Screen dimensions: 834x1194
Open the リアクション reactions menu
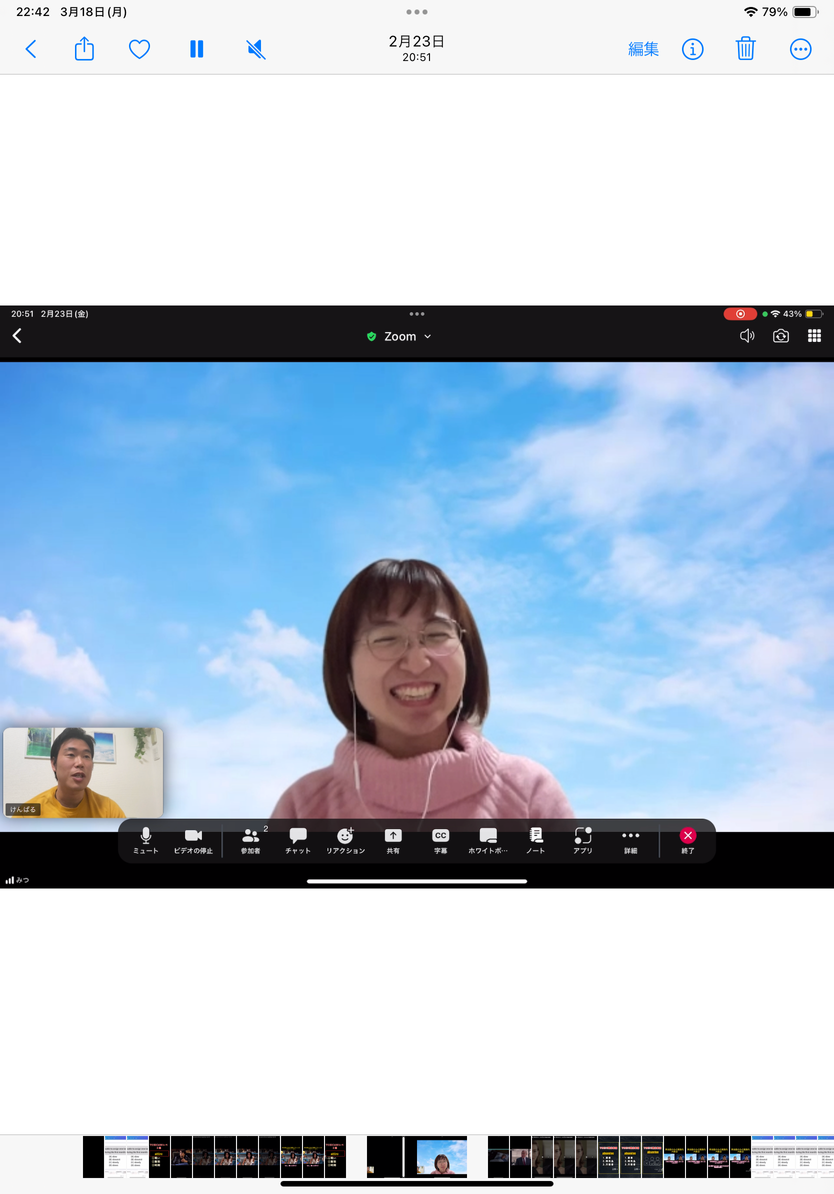[x=345, y=840]
